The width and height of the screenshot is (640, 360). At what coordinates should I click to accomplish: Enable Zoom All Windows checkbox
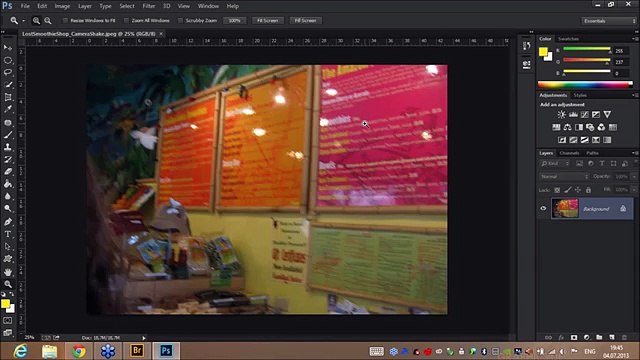click(x=126, y=20)
